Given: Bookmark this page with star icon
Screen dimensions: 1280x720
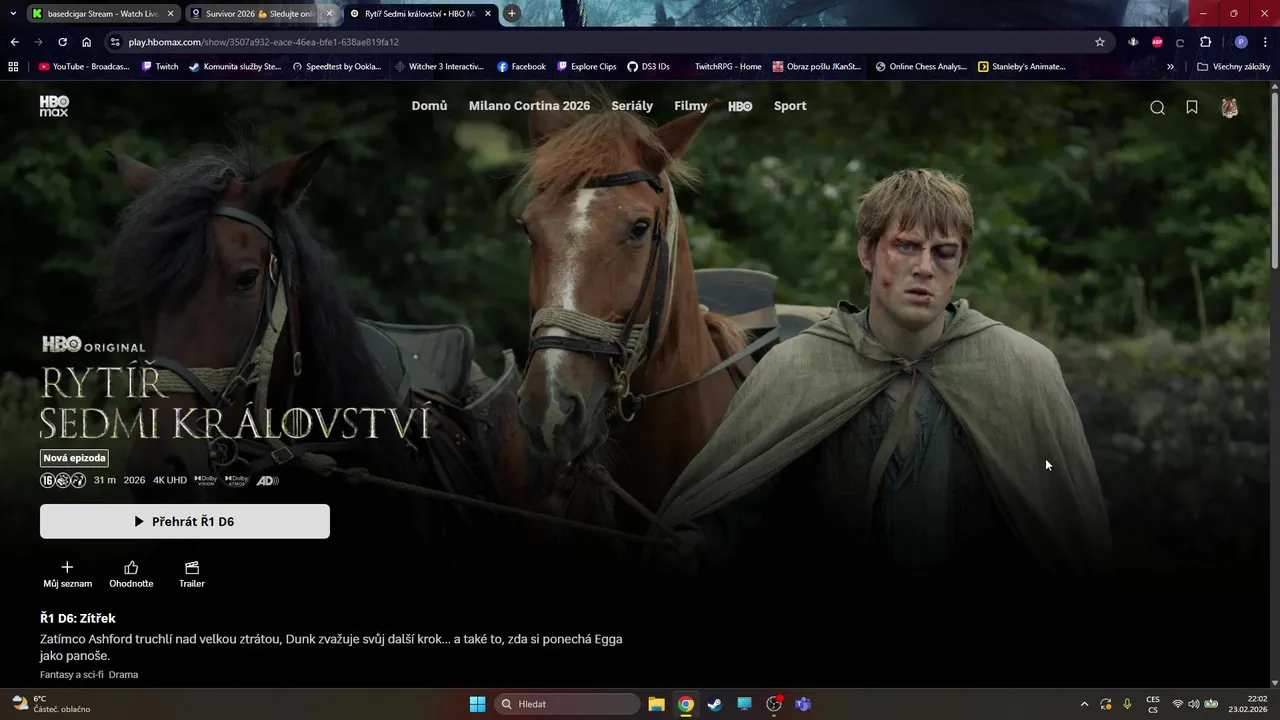Looking at the screenshot, I should point(1100,42).
